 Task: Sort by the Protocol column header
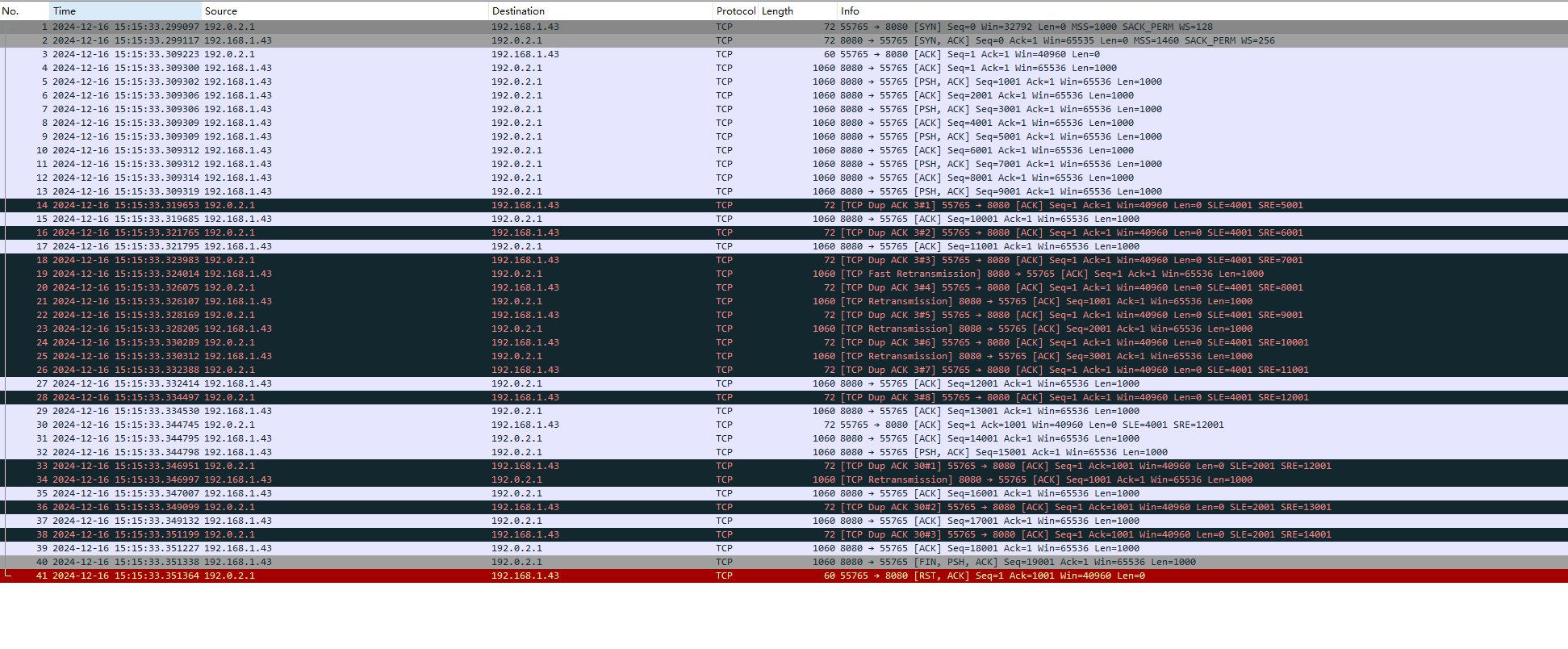(x=735, y=10)
